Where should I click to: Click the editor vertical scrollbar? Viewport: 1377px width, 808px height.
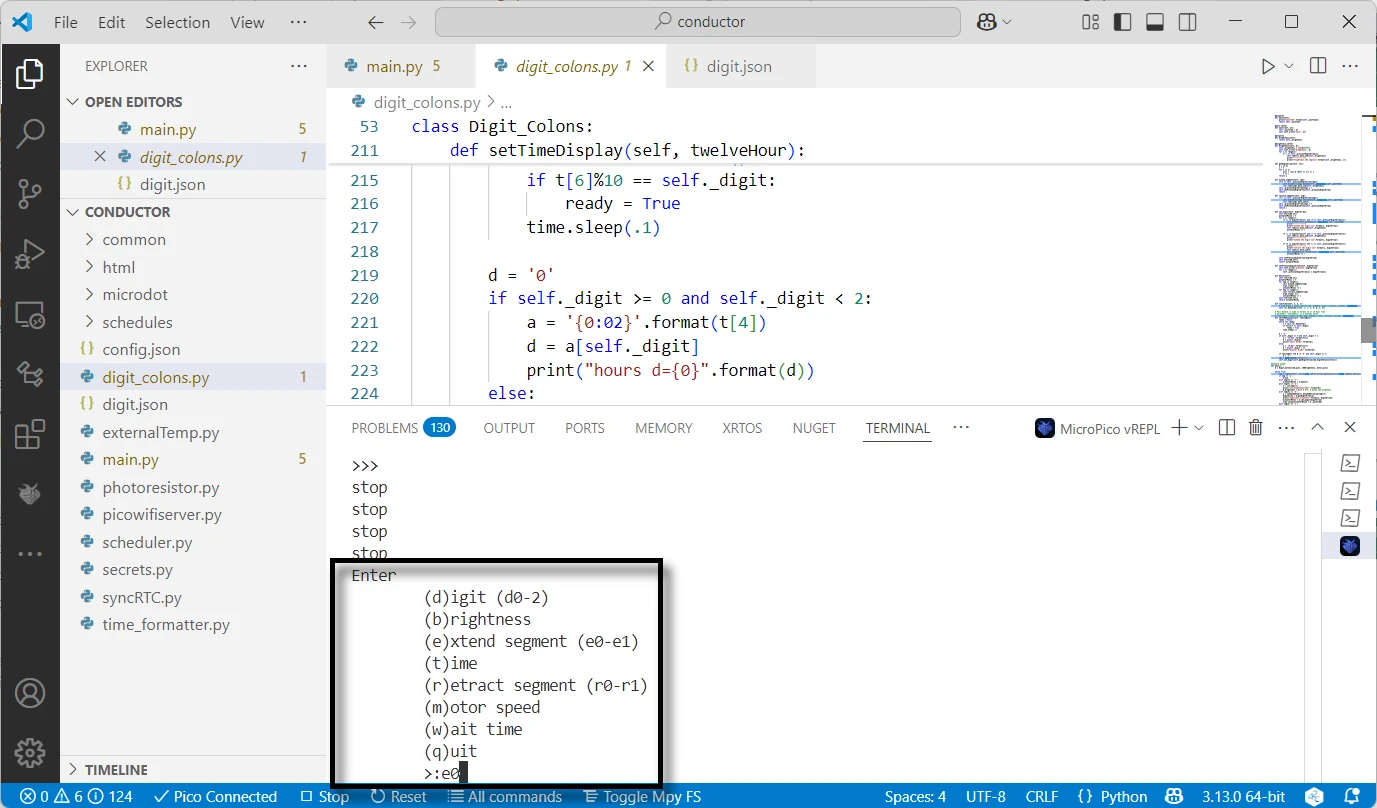1368,330
